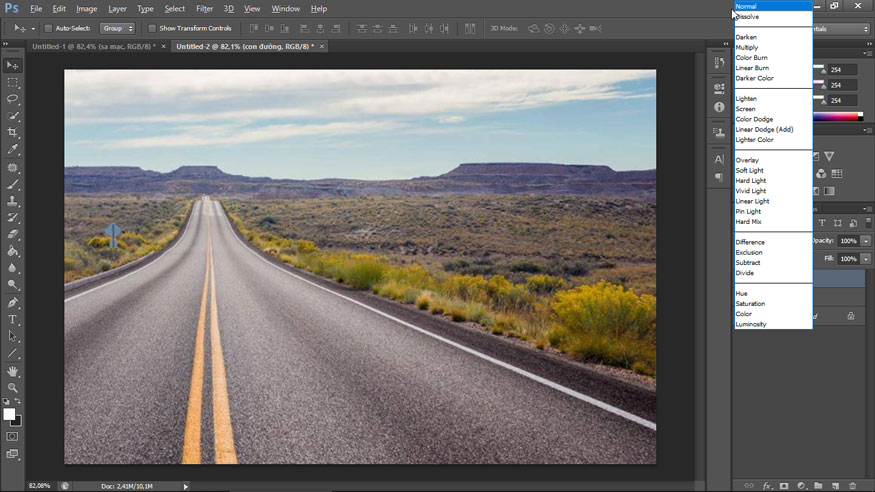875x492 pixels.
Task: Open the Filter menu
Action: coord(204,9)
